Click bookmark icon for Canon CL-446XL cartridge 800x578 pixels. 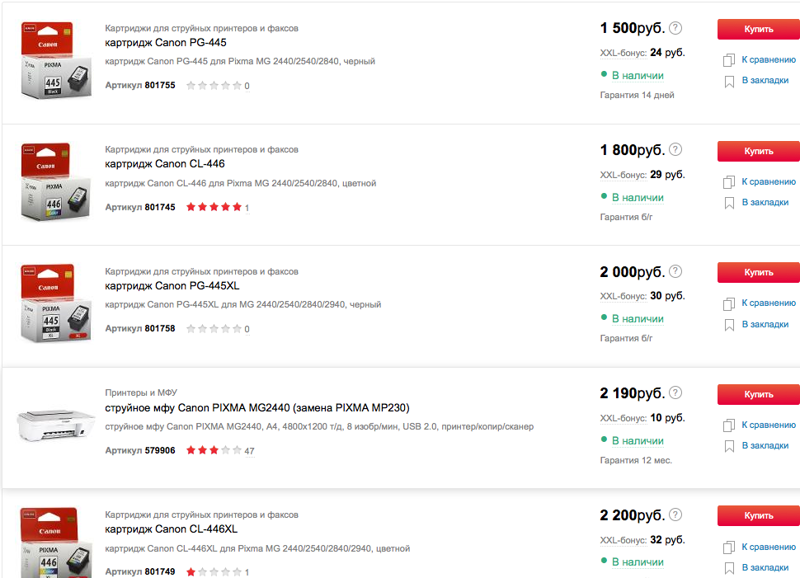[x=729, y=568]
